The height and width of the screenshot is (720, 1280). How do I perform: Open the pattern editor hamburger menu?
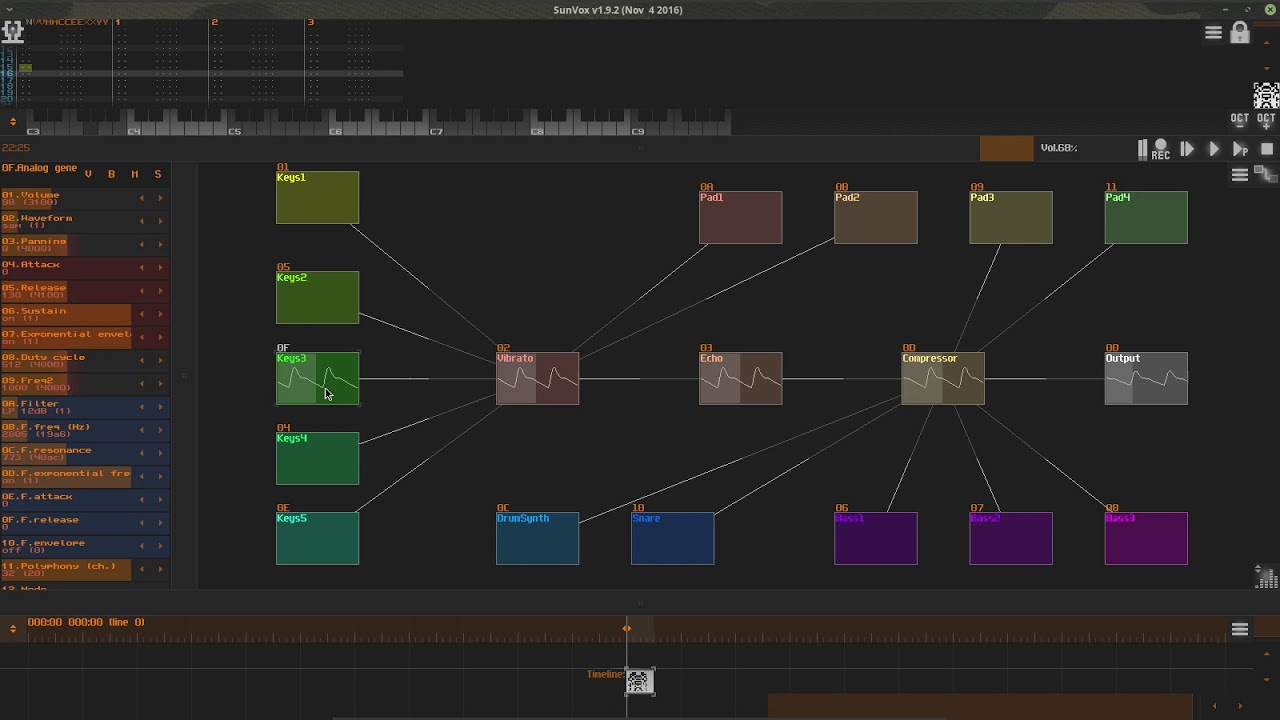(1213, 33)
